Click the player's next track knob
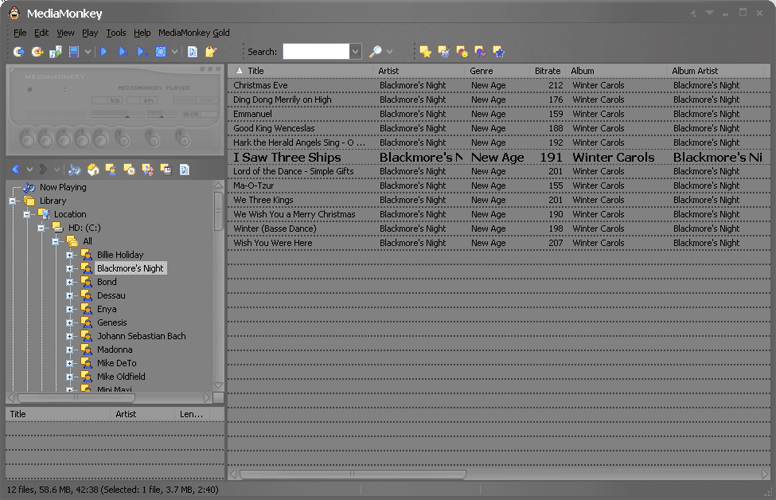This screenshot has width=776, height=500. click(x=46, y=139)
